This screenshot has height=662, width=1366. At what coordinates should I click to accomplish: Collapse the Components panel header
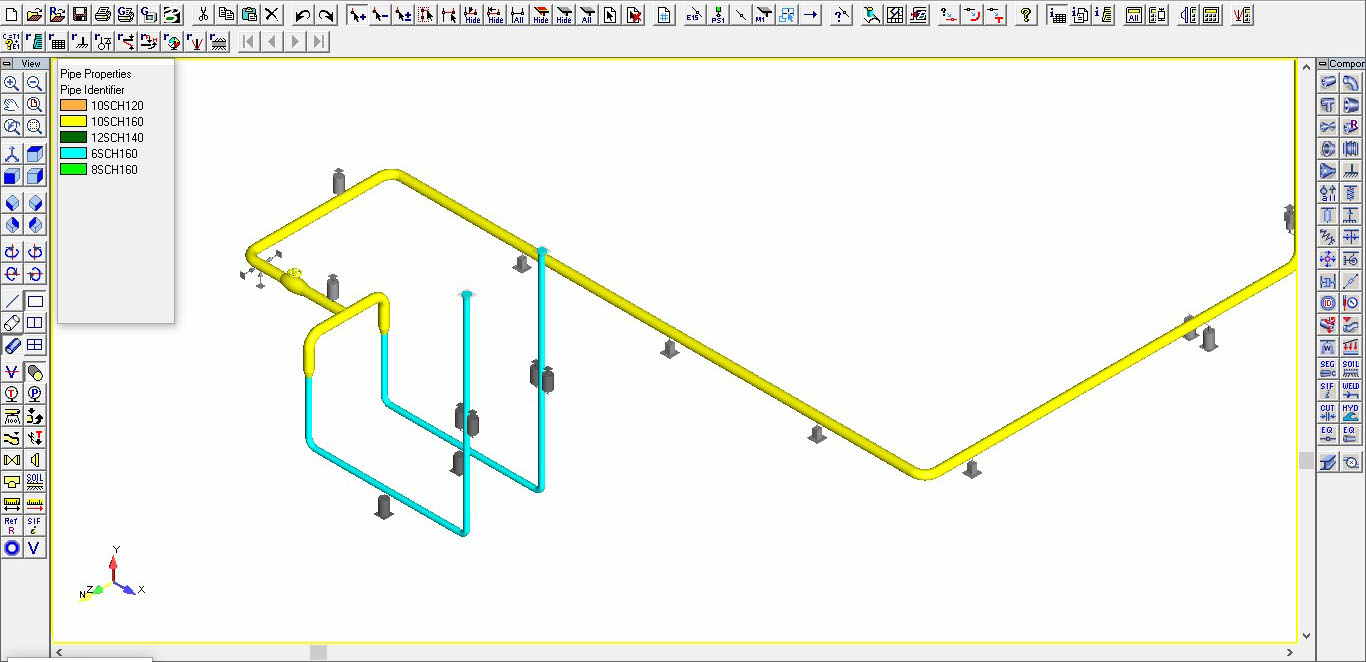point(1323,64)
